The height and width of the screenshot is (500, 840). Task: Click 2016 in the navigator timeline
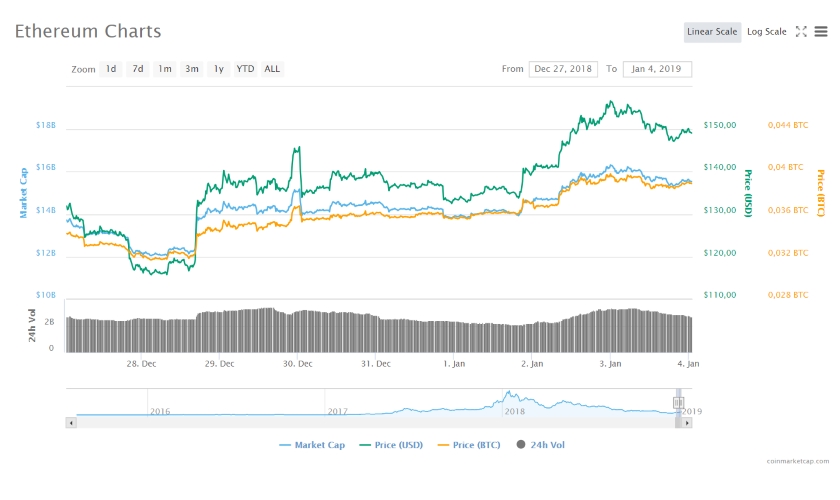160,412
